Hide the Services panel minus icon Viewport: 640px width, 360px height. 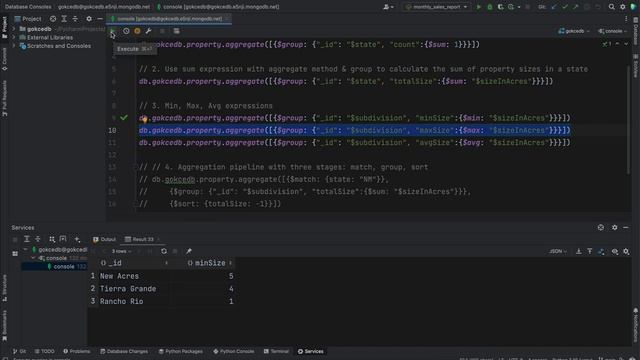[x=626, y=228]
